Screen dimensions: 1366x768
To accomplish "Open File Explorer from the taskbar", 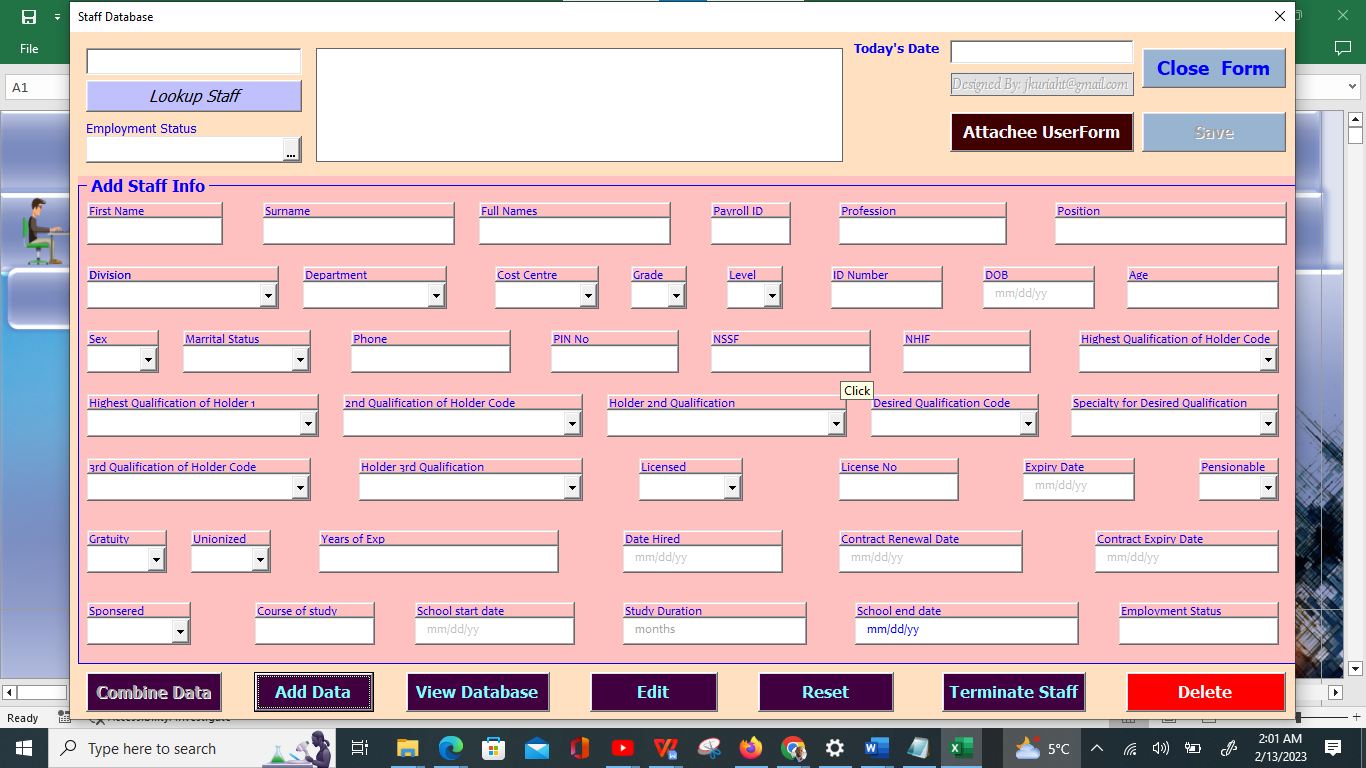I will (407, 748).
